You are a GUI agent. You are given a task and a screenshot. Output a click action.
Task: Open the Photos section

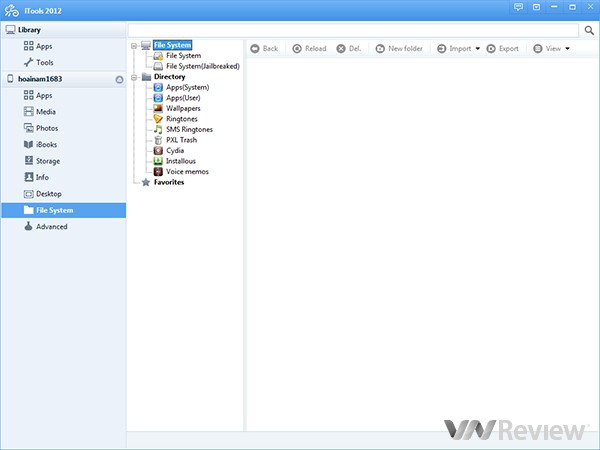[41, 128]
